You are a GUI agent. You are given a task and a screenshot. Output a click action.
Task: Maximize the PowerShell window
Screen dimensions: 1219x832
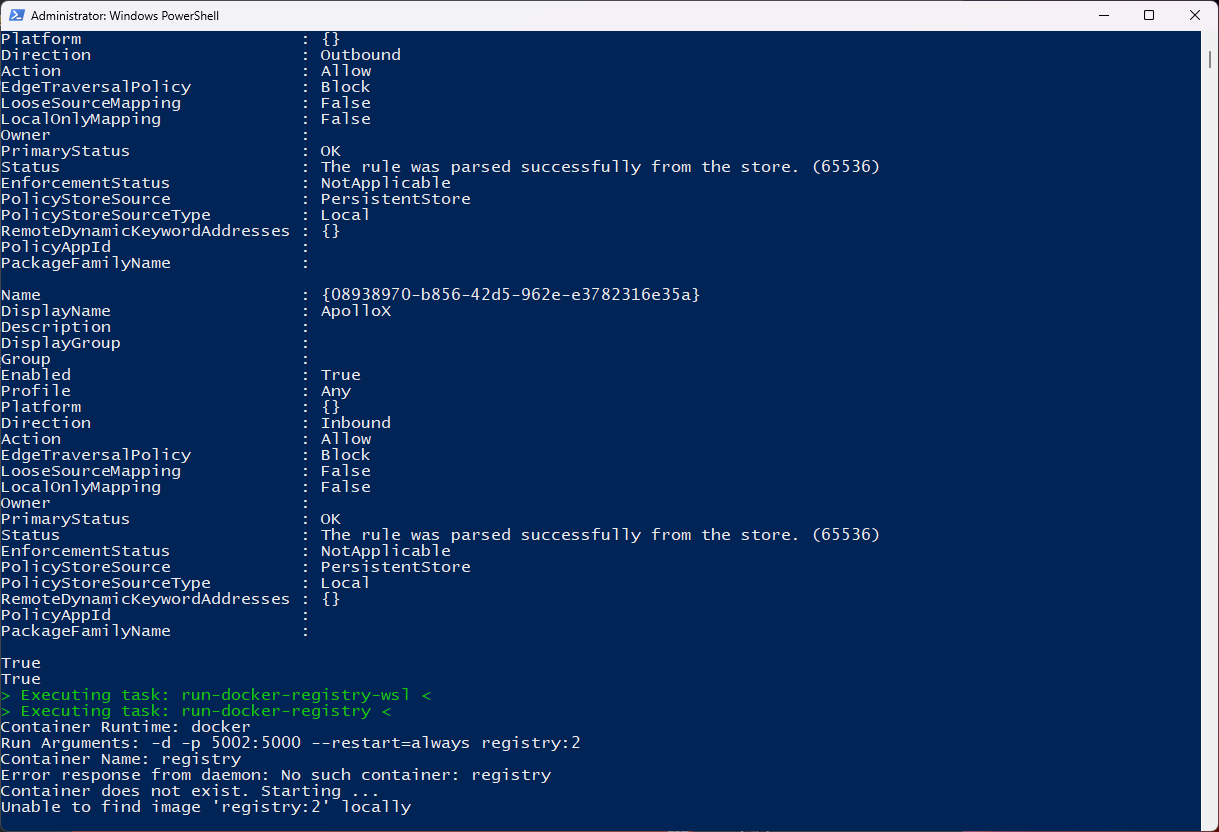click(x=1149, y=16)
